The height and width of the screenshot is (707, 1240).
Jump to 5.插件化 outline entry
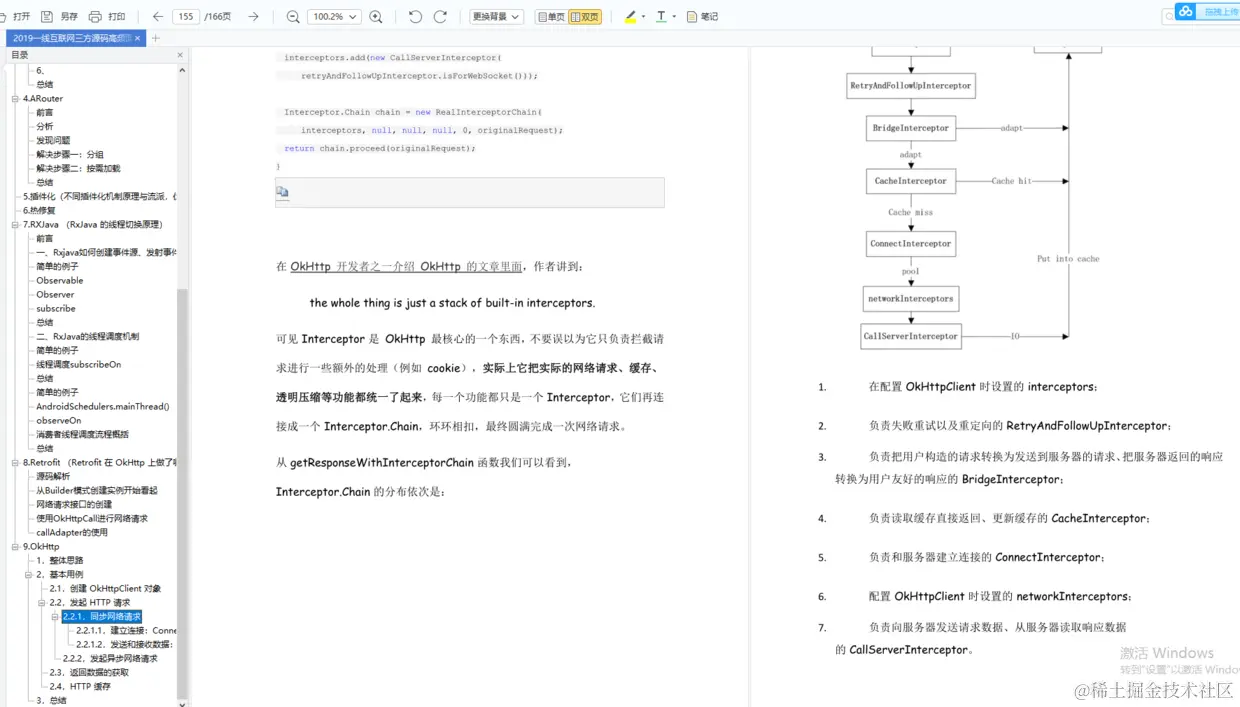click(x=100, y=197)
